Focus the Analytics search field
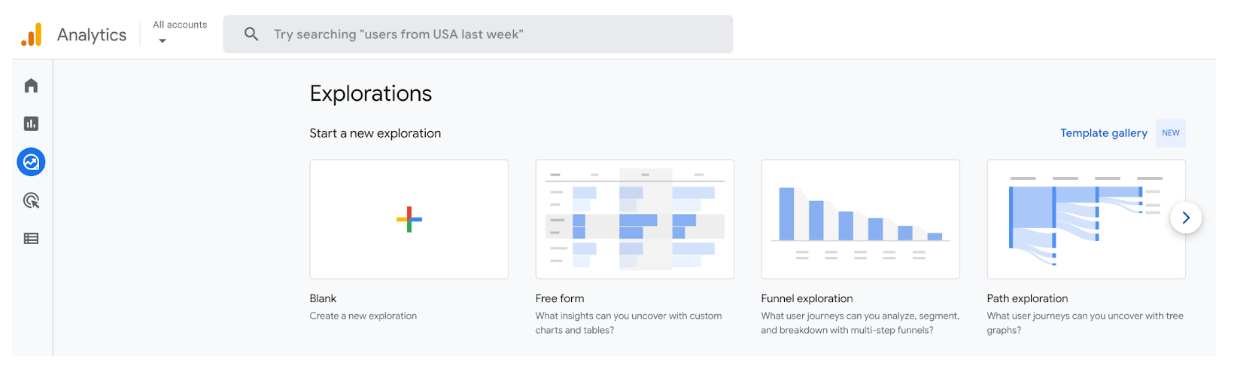 pos(478,34)
